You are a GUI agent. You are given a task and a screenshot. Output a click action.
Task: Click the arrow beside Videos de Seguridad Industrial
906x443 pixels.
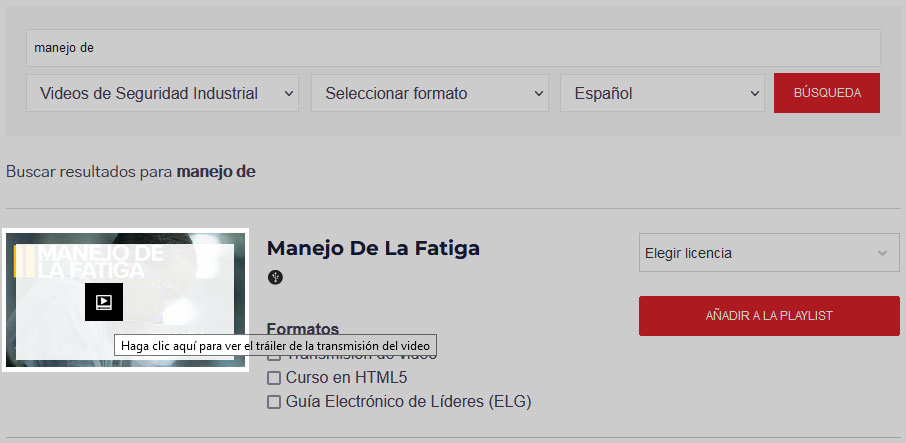pyautogui.click(x=289, y=93)
